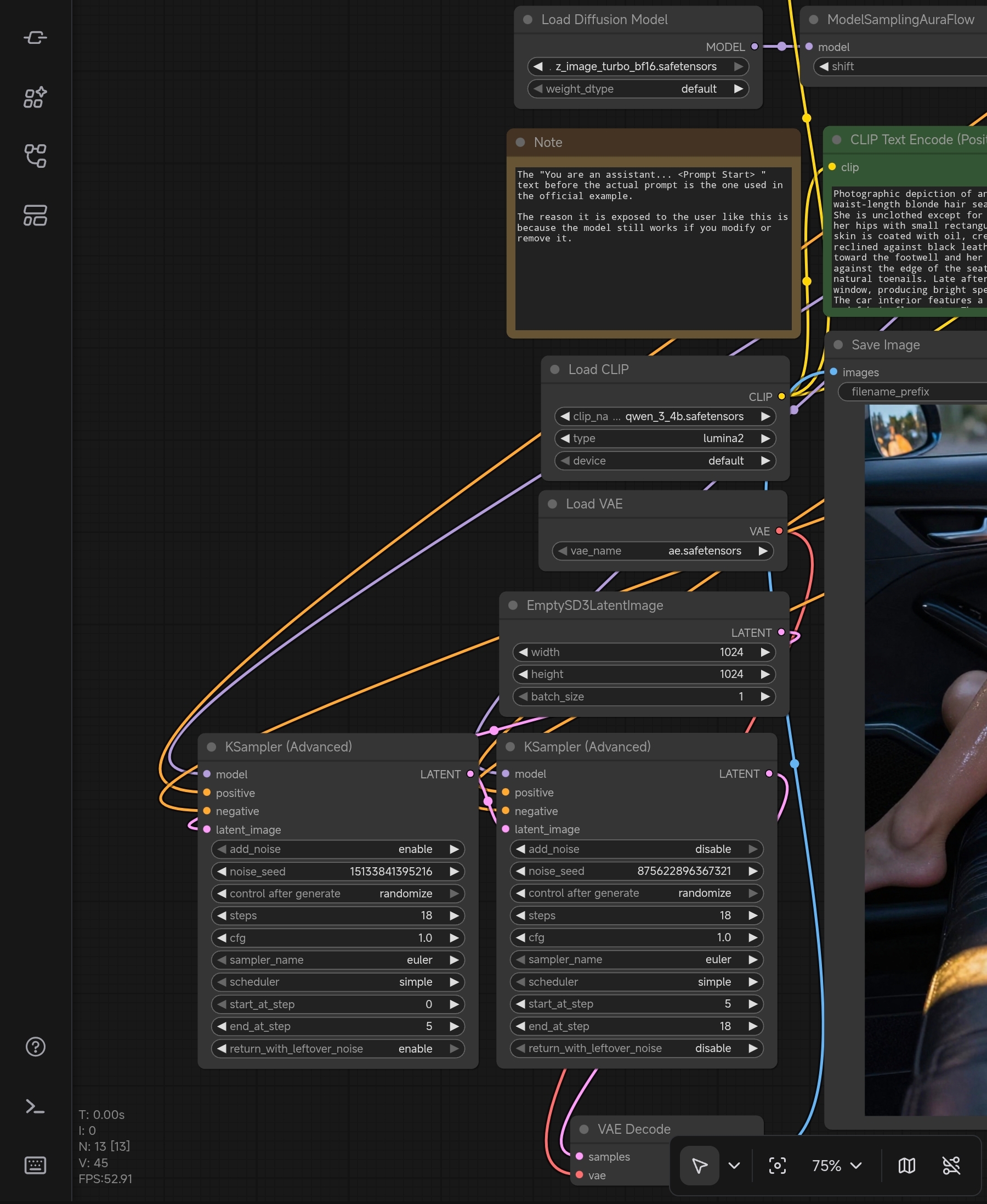Open the device dropdown in Load CLIP
Image resolution: width=987 pixels, height=1204 pixels.
665,461
